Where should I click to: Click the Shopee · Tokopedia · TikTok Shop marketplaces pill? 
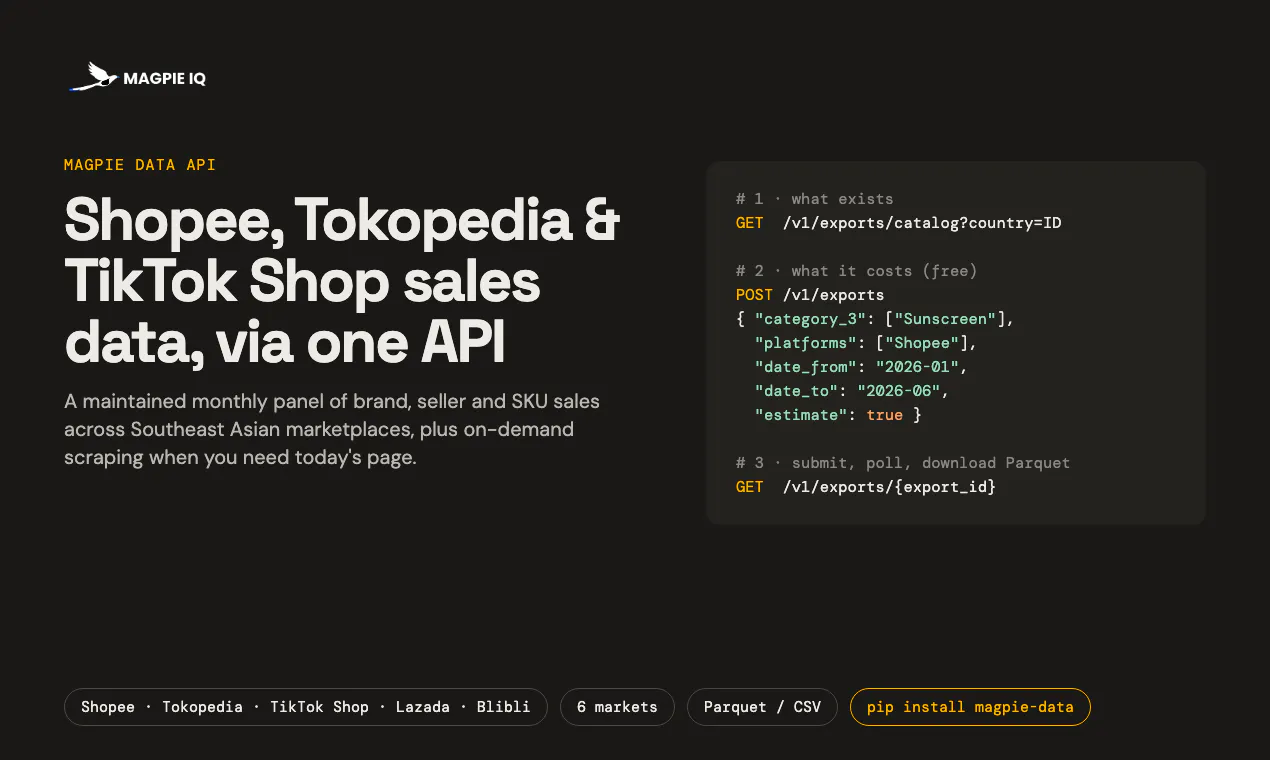[x=306, y=707]
